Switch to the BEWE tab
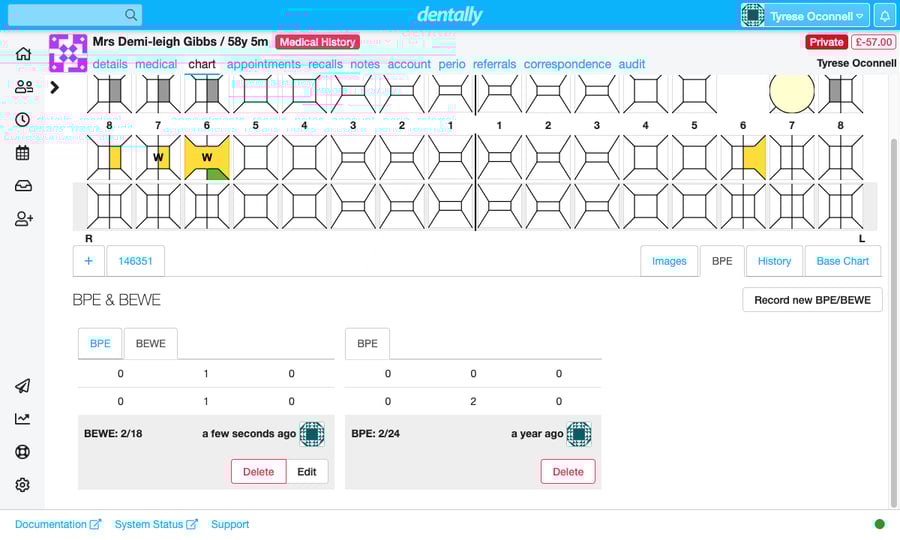 150,343
